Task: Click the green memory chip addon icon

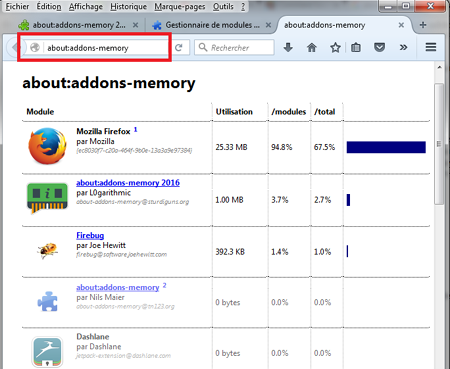Action: pyautogui.click(x=47, y=198)
